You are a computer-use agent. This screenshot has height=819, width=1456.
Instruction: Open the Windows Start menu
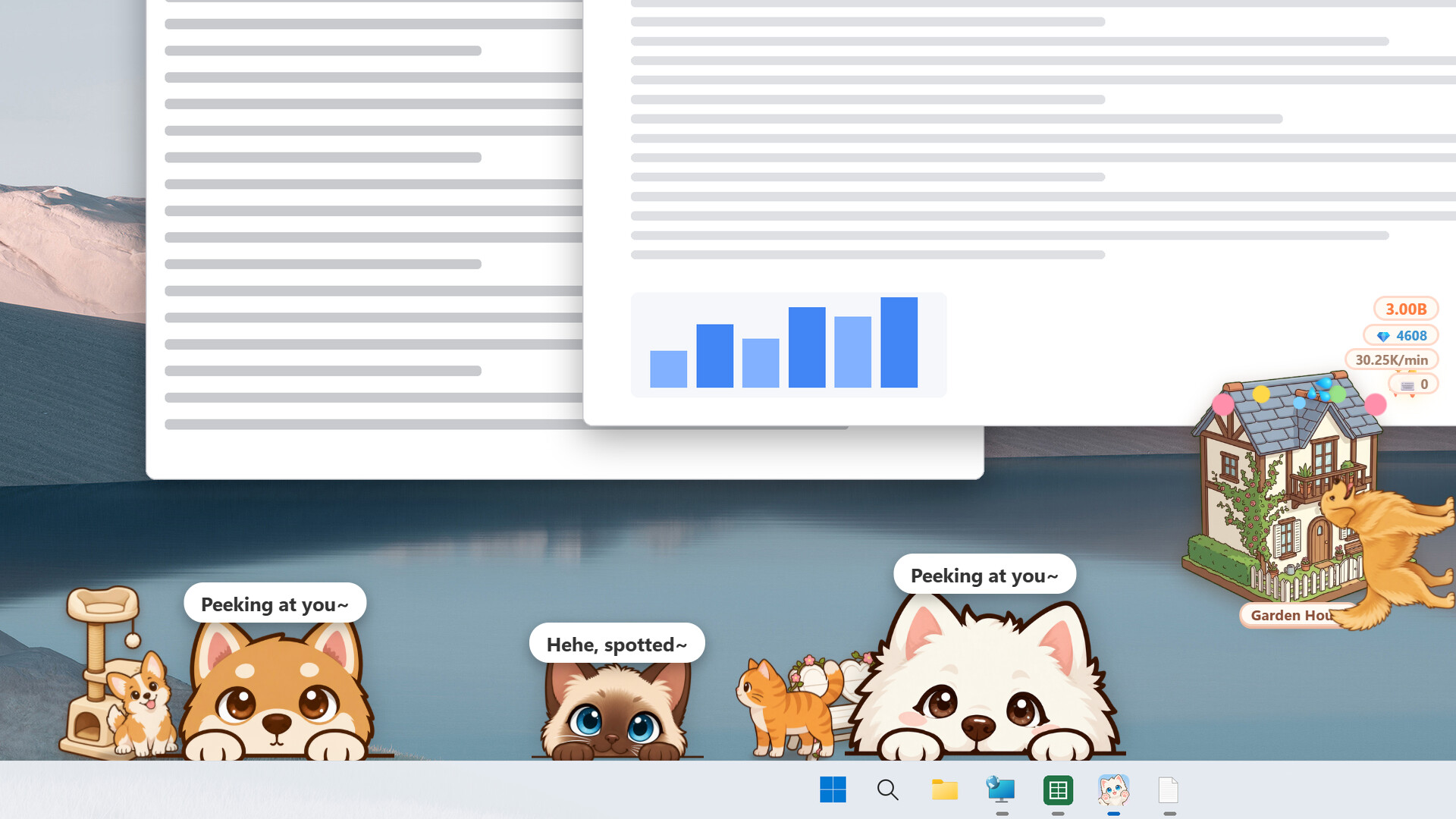(833, 789)
